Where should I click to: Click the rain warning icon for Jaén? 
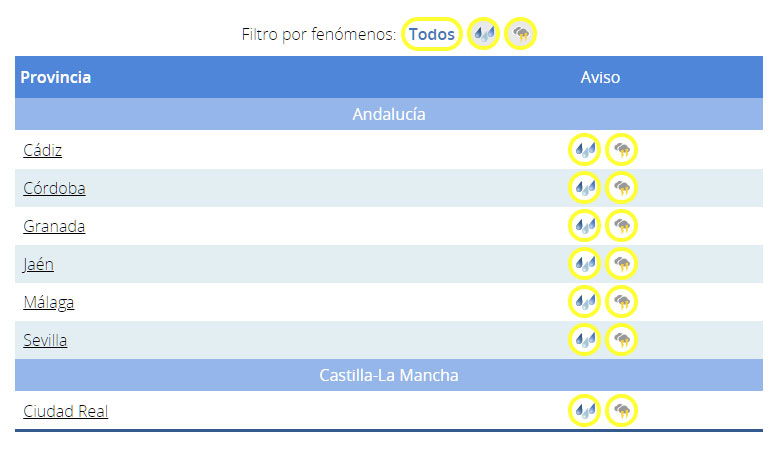tap(585, 264)
